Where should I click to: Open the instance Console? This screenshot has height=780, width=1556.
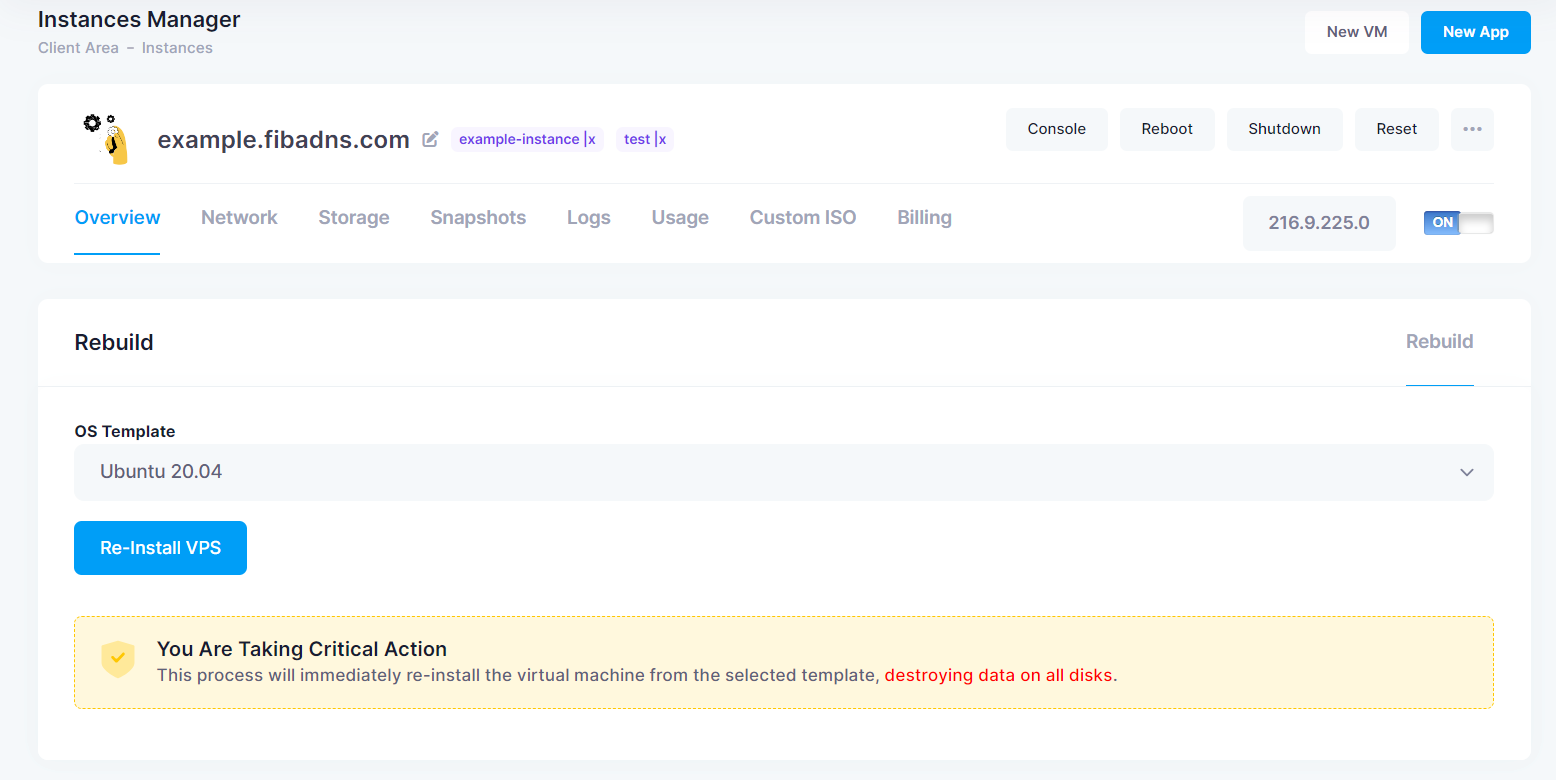[x=1056, y=129]
